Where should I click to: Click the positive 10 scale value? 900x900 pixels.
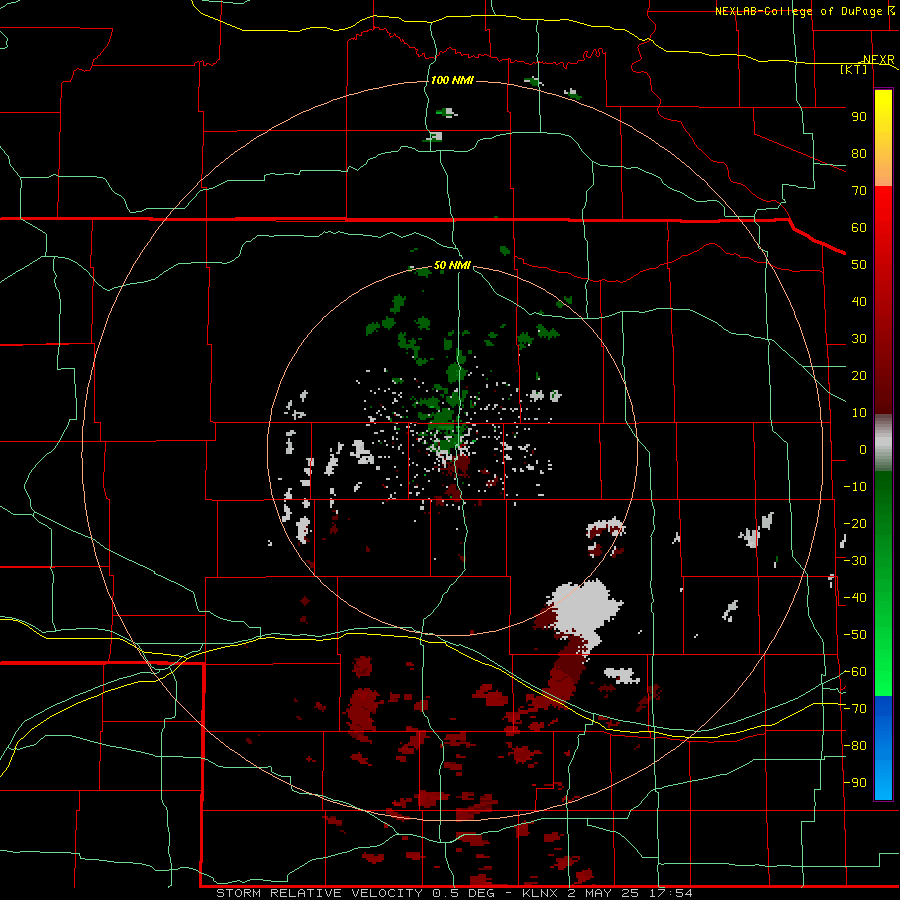pos(859,413)
